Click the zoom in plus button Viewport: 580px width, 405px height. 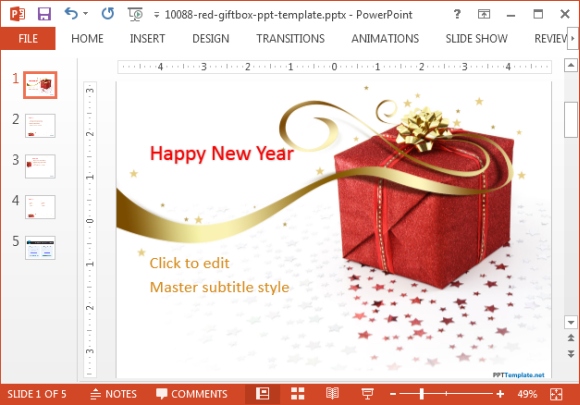point(500,394)
